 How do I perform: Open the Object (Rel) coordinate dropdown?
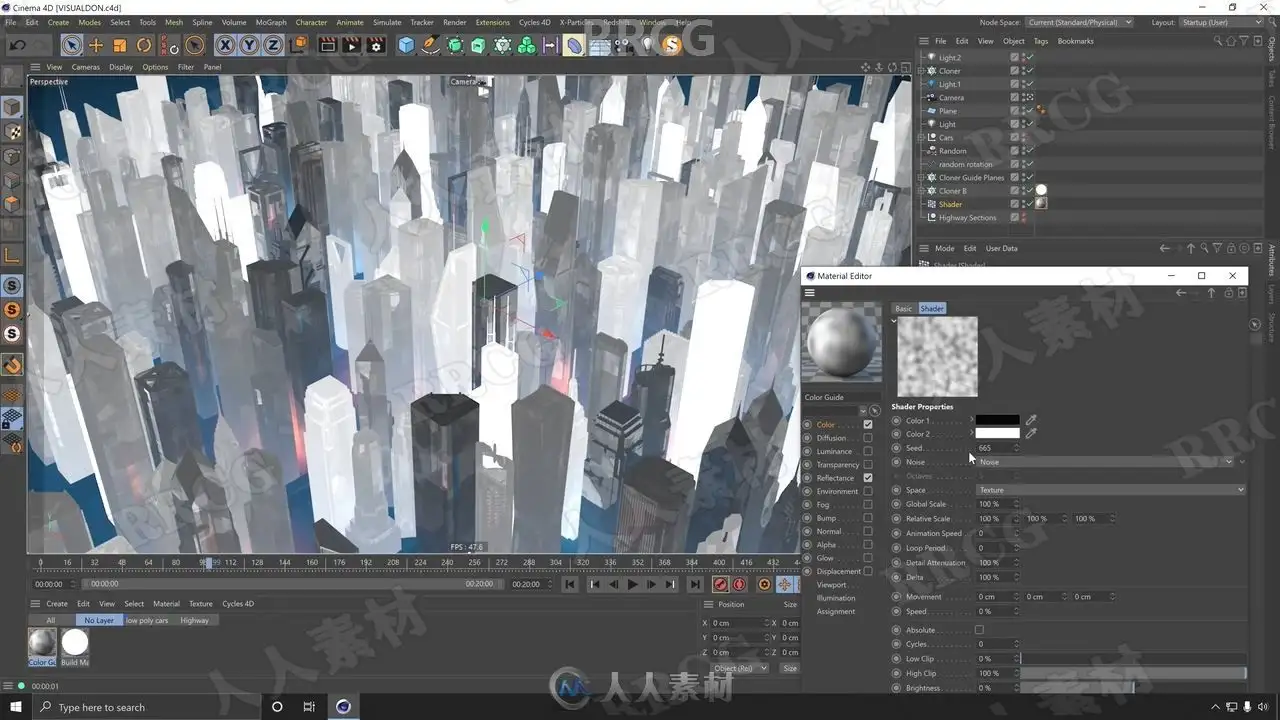point(739,668)
